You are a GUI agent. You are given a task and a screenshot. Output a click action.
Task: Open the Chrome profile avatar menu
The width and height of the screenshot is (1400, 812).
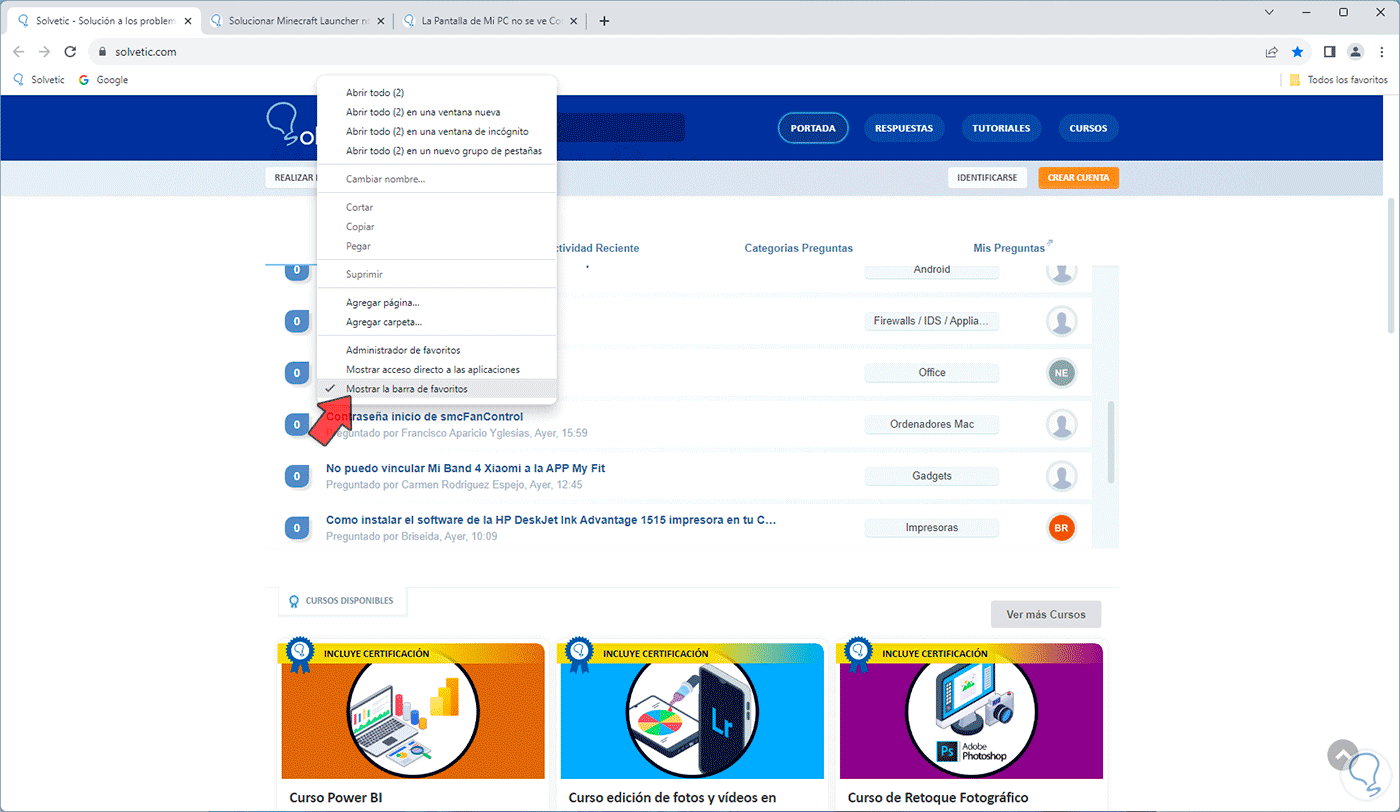click(x=1355, y=52)
